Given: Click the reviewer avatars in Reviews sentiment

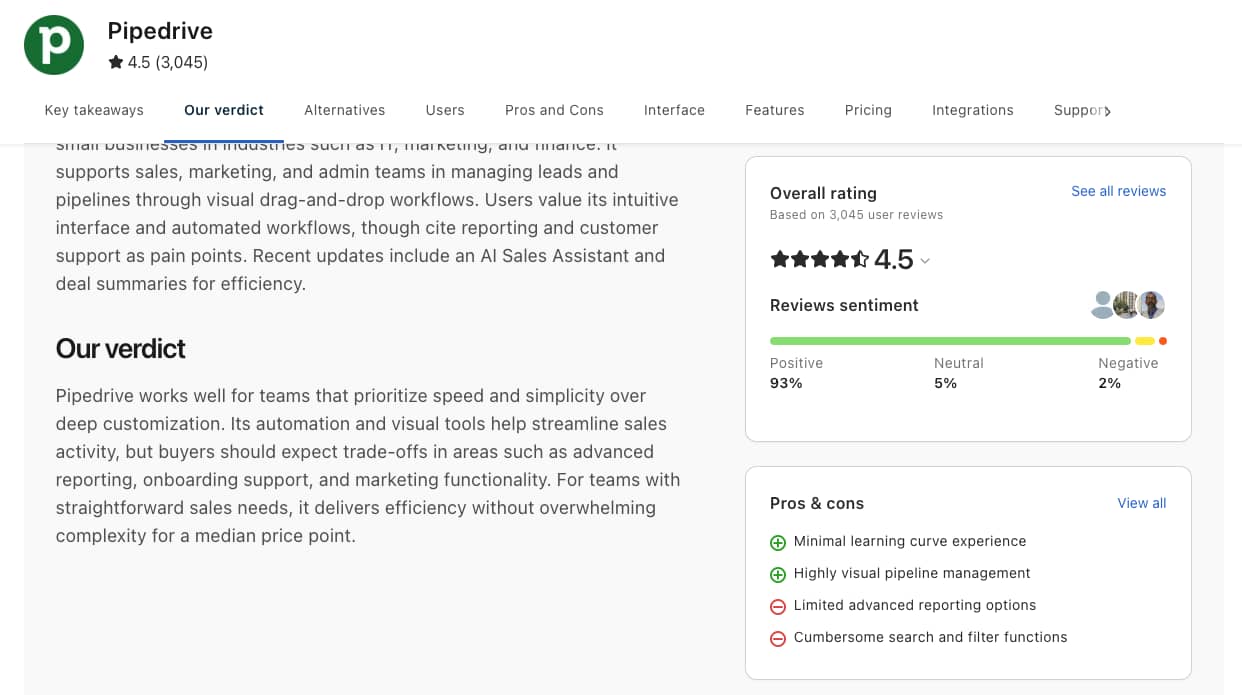Looking at the screenshot, I should (x=1128, y=305).
